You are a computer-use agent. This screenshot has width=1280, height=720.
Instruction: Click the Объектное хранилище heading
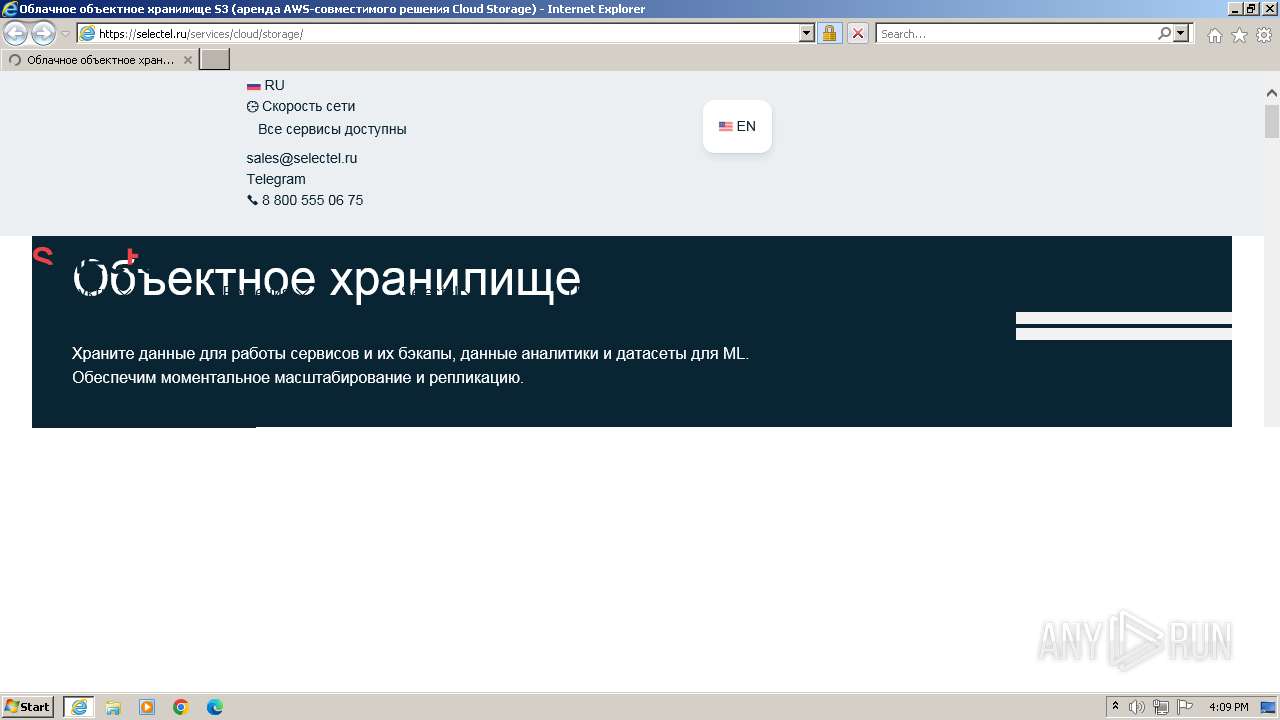pos(327,279)
